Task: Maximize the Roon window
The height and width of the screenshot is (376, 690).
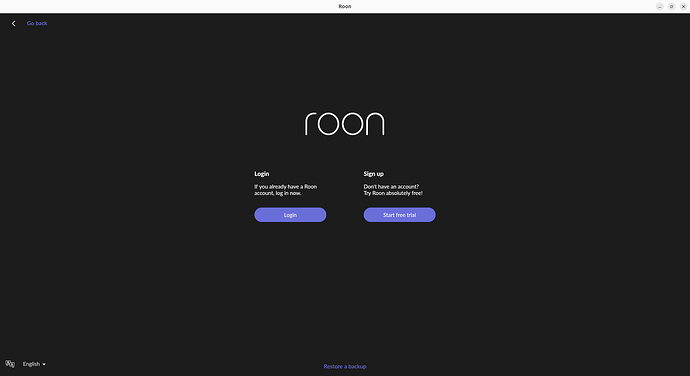Action: click(671, 6)
